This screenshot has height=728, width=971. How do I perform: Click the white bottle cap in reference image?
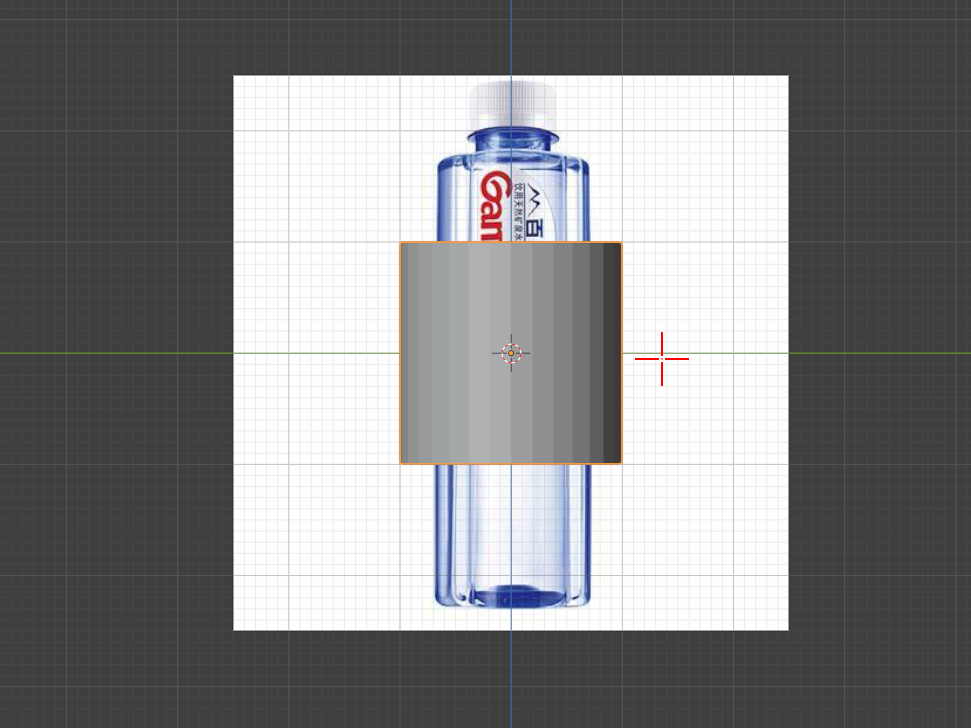512,103
